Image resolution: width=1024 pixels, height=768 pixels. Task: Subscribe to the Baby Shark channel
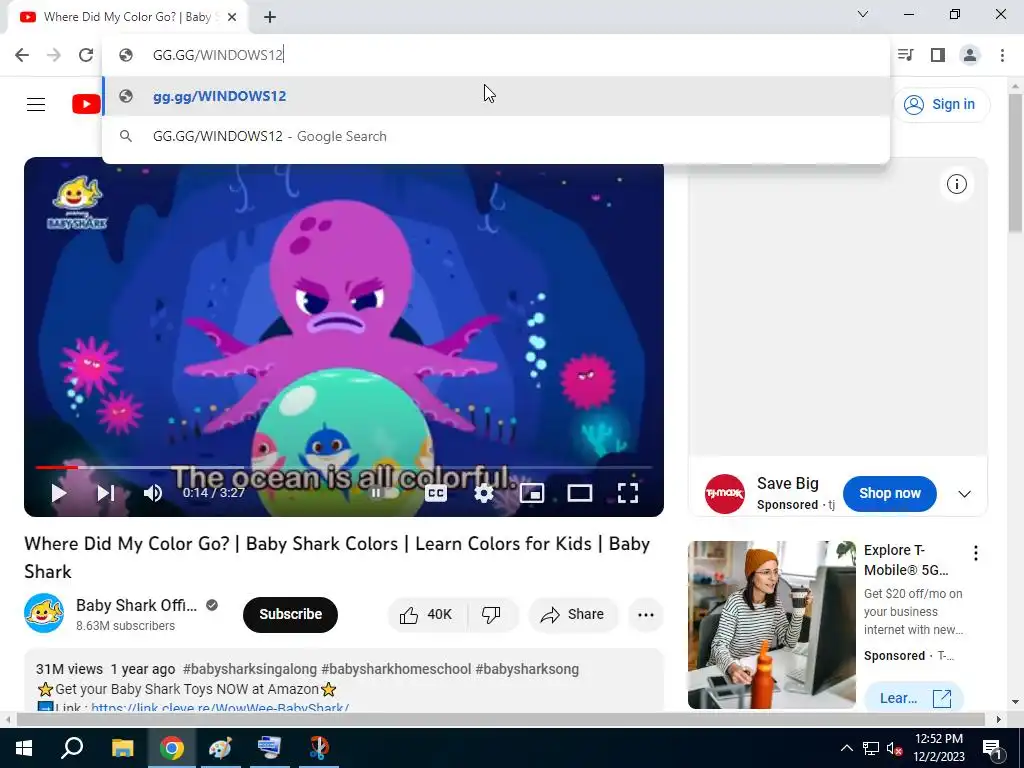click(x=291, y=615)
